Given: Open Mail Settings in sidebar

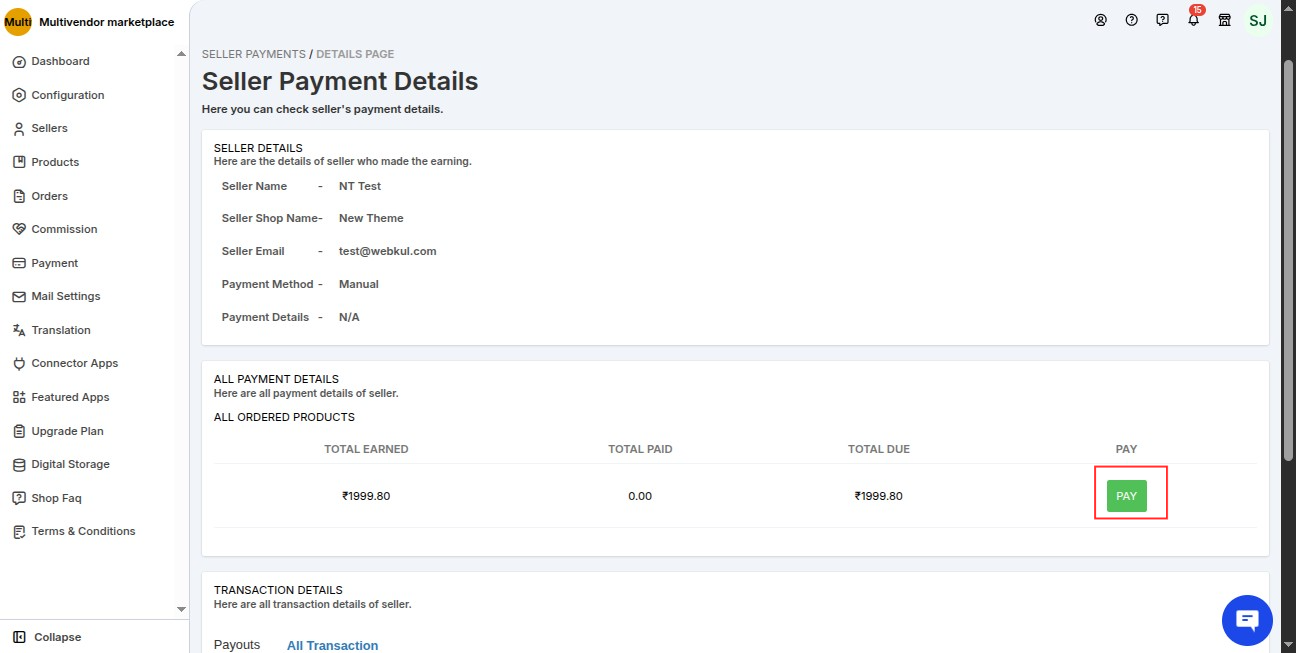Looking at the screenshot, I should point(65,296).
